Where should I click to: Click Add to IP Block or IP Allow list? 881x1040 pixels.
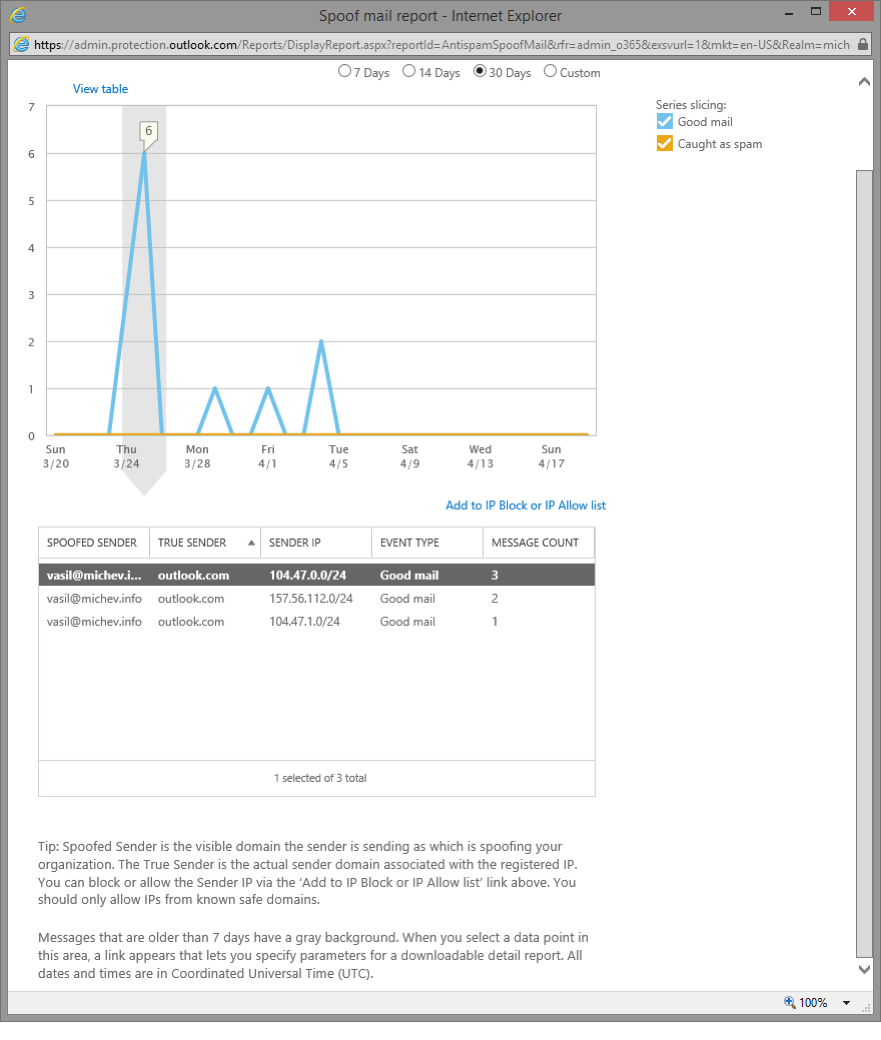525,505
